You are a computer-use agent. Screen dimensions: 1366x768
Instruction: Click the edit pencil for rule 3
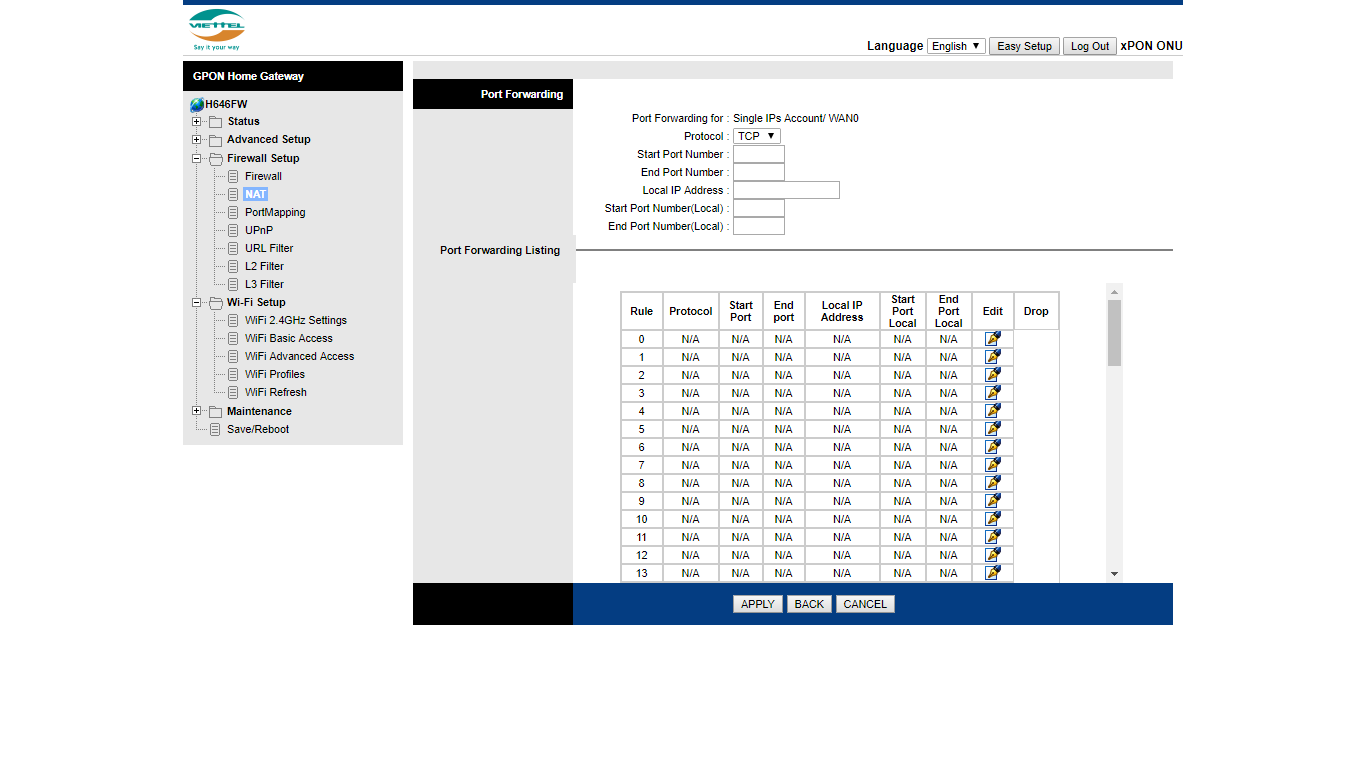(992, 393)
